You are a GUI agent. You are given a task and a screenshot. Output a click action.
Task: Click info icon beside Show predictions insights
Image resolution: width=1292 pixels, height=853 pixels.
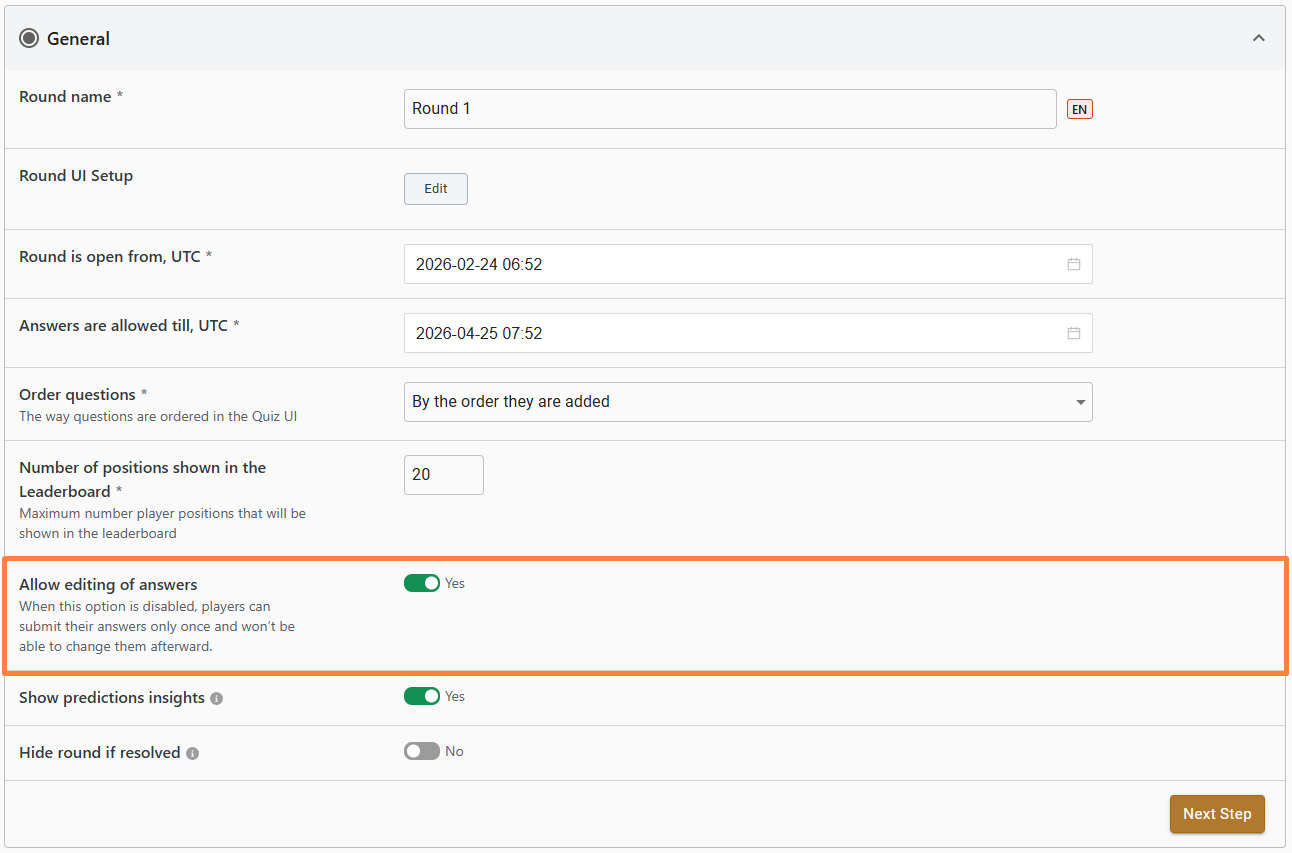click(217, 699)
